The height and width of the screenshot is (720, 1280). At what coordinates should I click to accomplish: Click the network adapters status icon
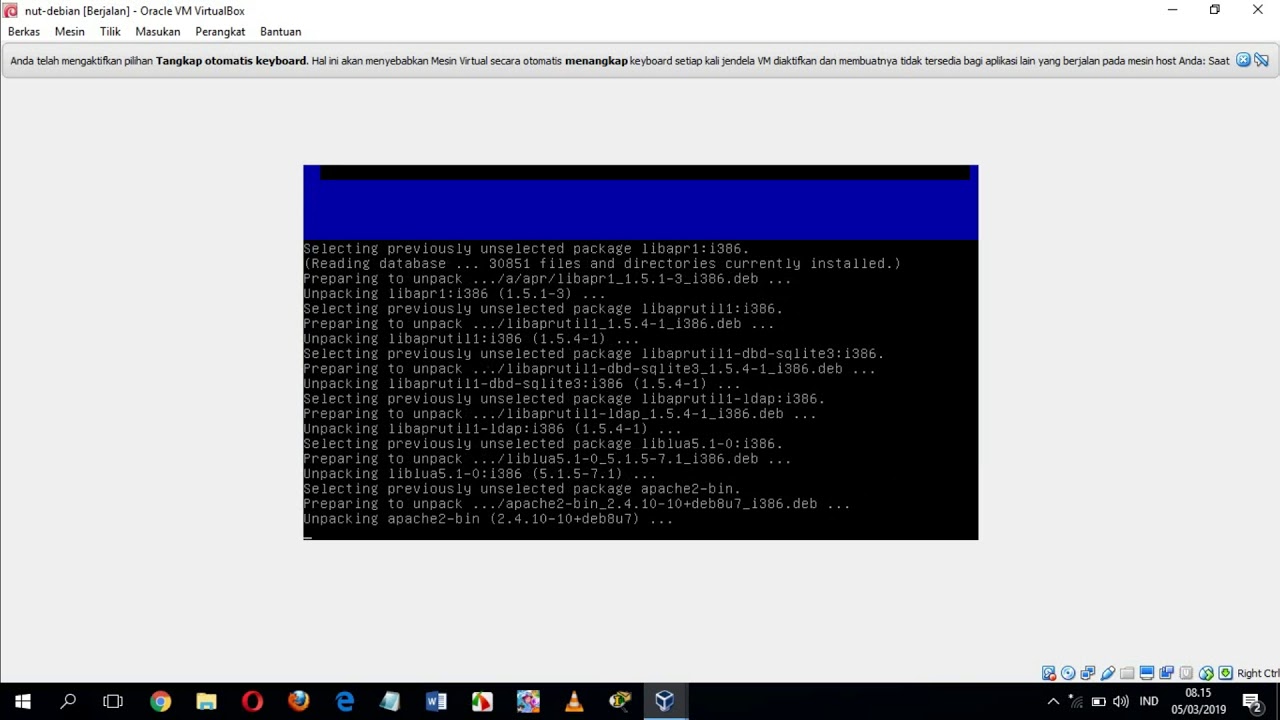1087,673
